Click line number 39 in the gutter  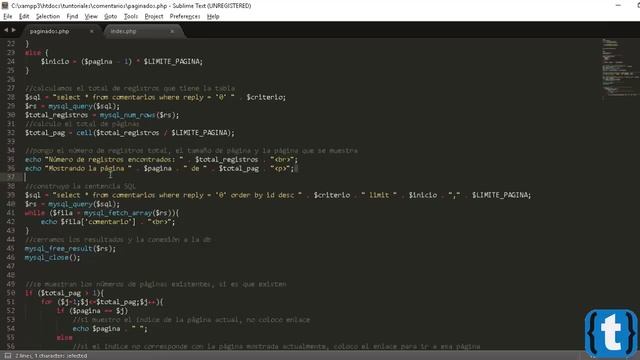pos(11,195)
